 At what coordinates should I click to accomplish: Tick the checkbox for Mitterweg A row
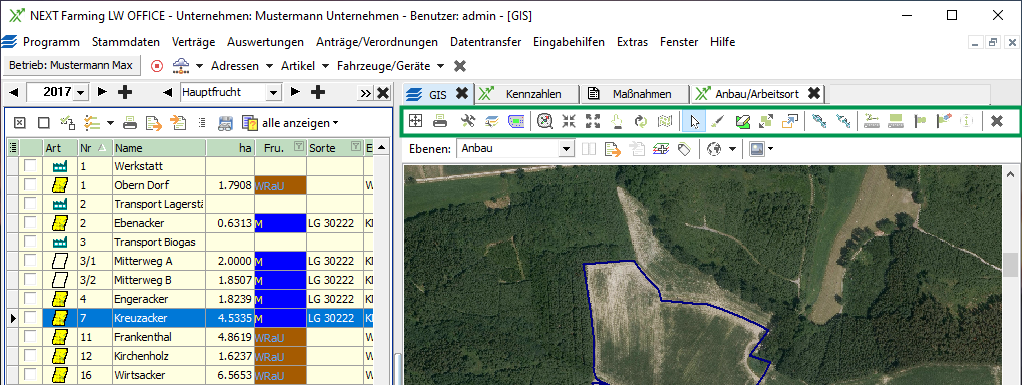pyautogui.click(x=30, y=261)
